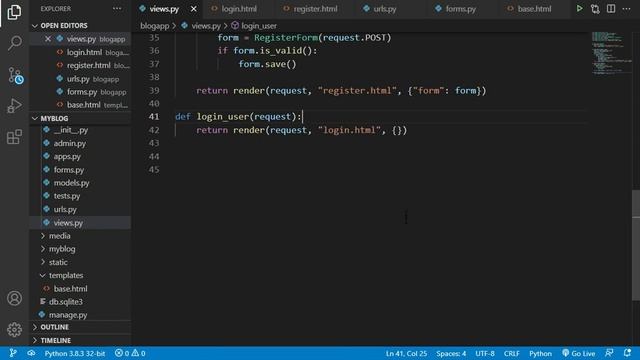Expand the static folder
The width and height of the screenshot is (640, 360).
(x=58, y=262)
